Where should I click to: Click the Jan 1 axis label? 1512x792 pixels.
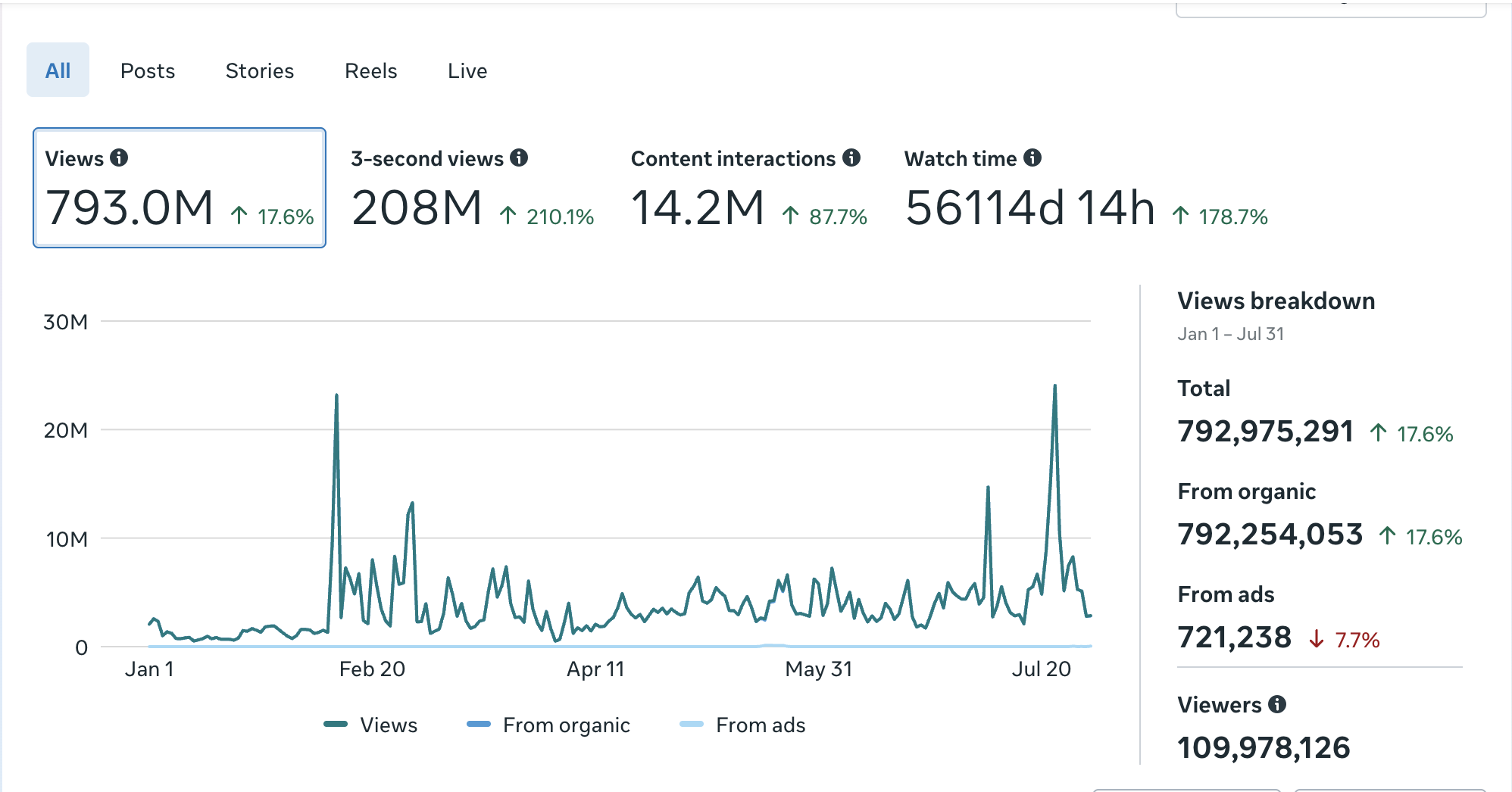tap(149, 669)
